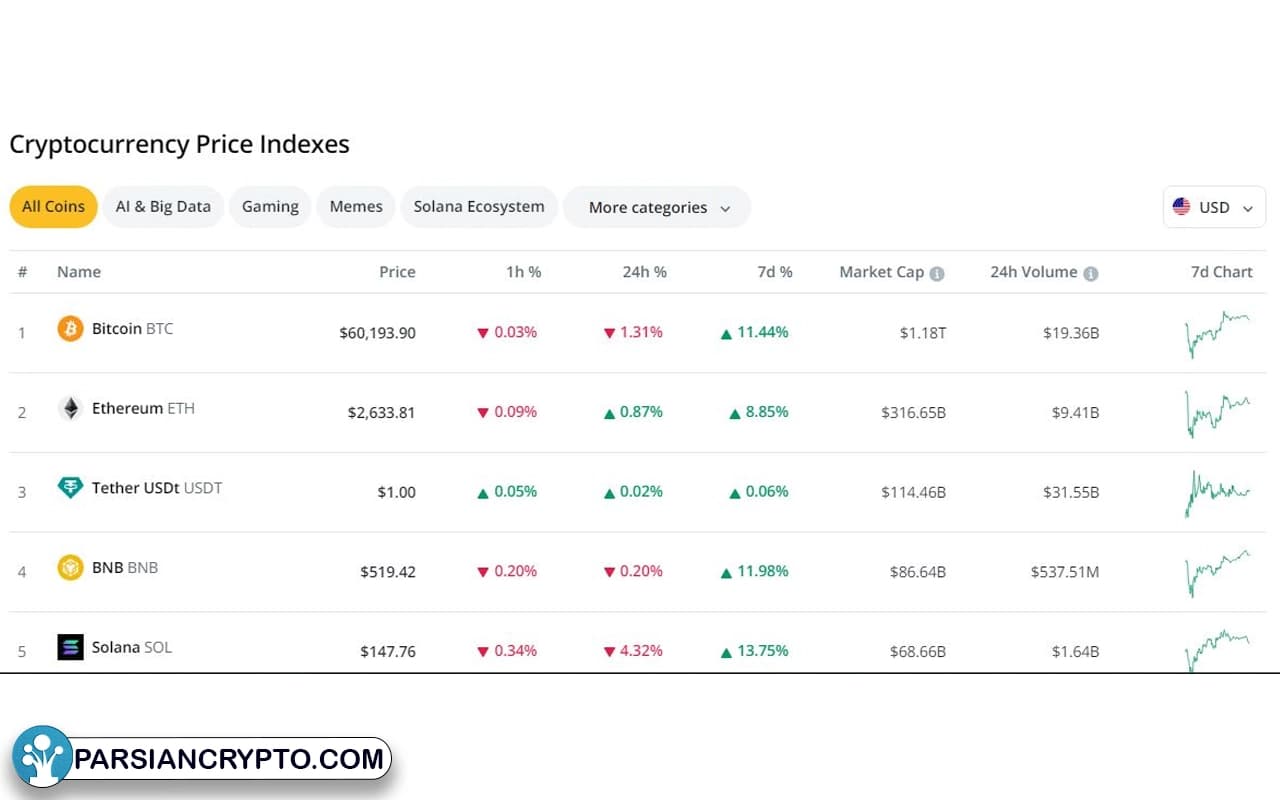
Task: Click the ParsianCrypto logo icon
Action: point(42,758)
